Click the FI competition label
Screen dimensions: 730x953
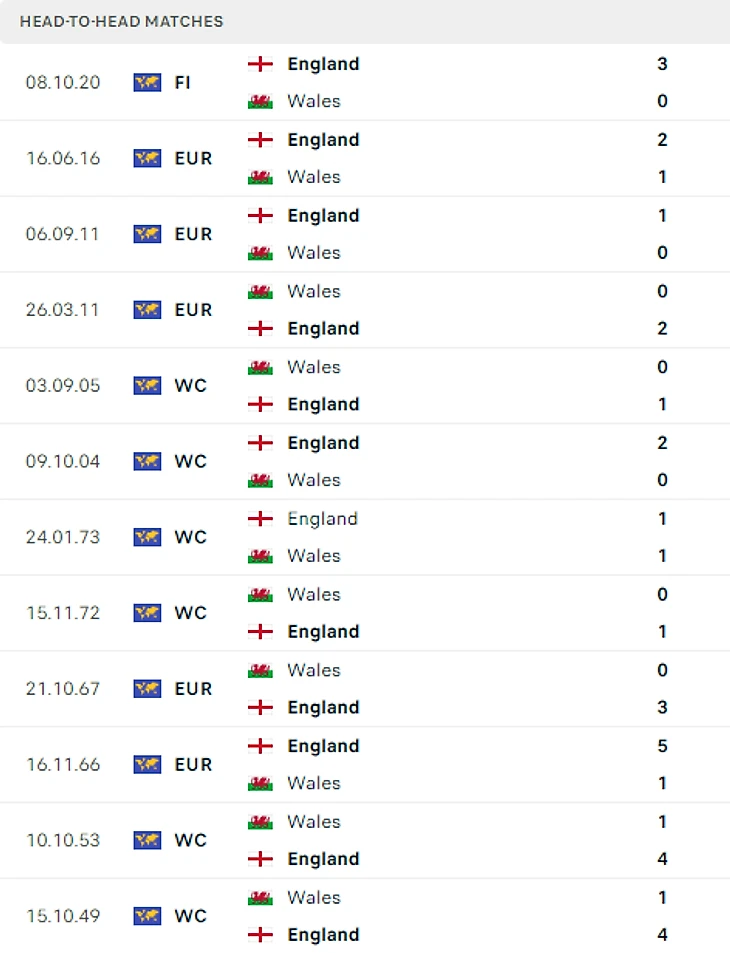click(182, 82)
